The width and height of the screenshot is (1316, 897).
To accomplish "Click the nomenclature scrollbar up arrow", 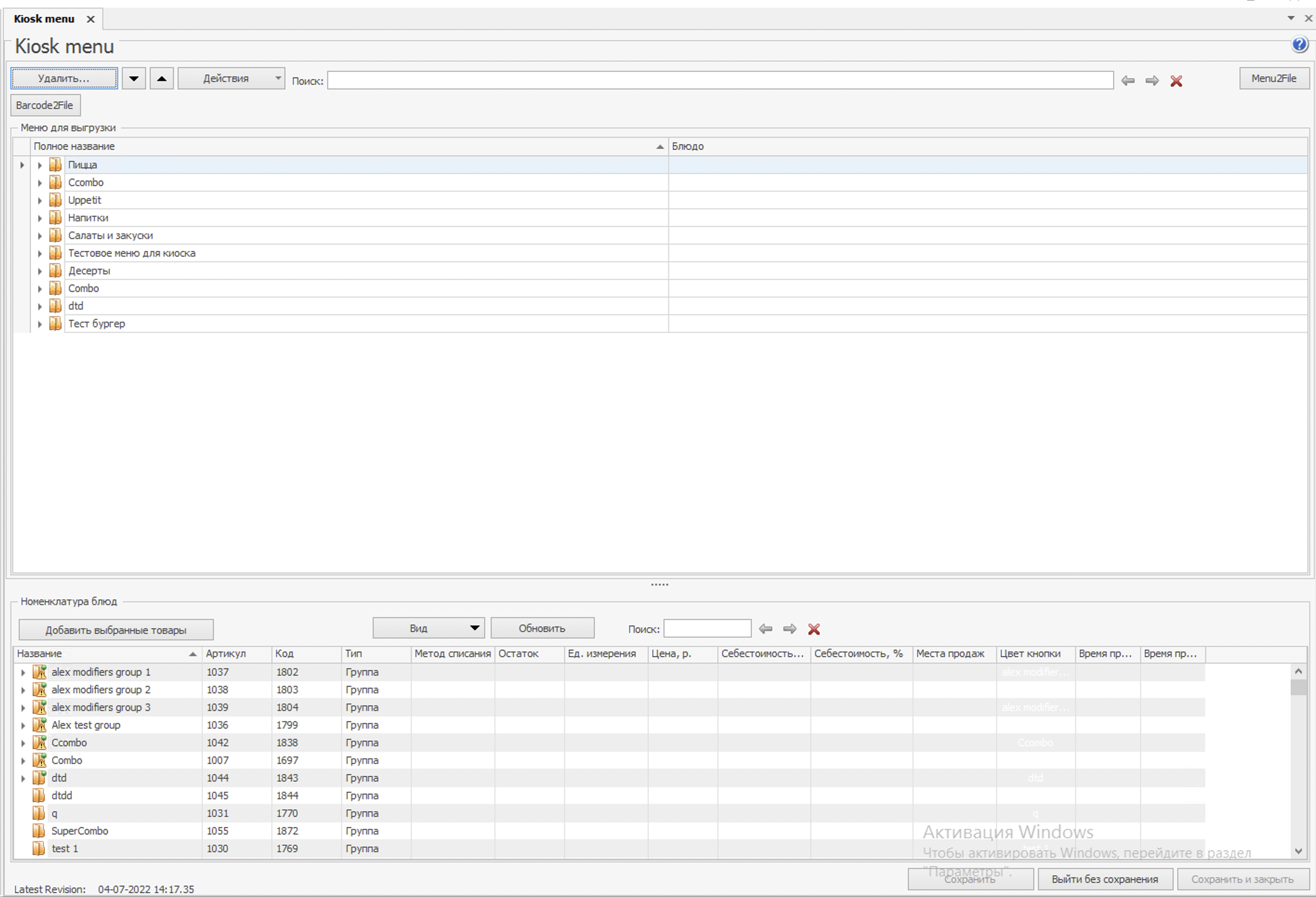I will tap(1298, 671).
